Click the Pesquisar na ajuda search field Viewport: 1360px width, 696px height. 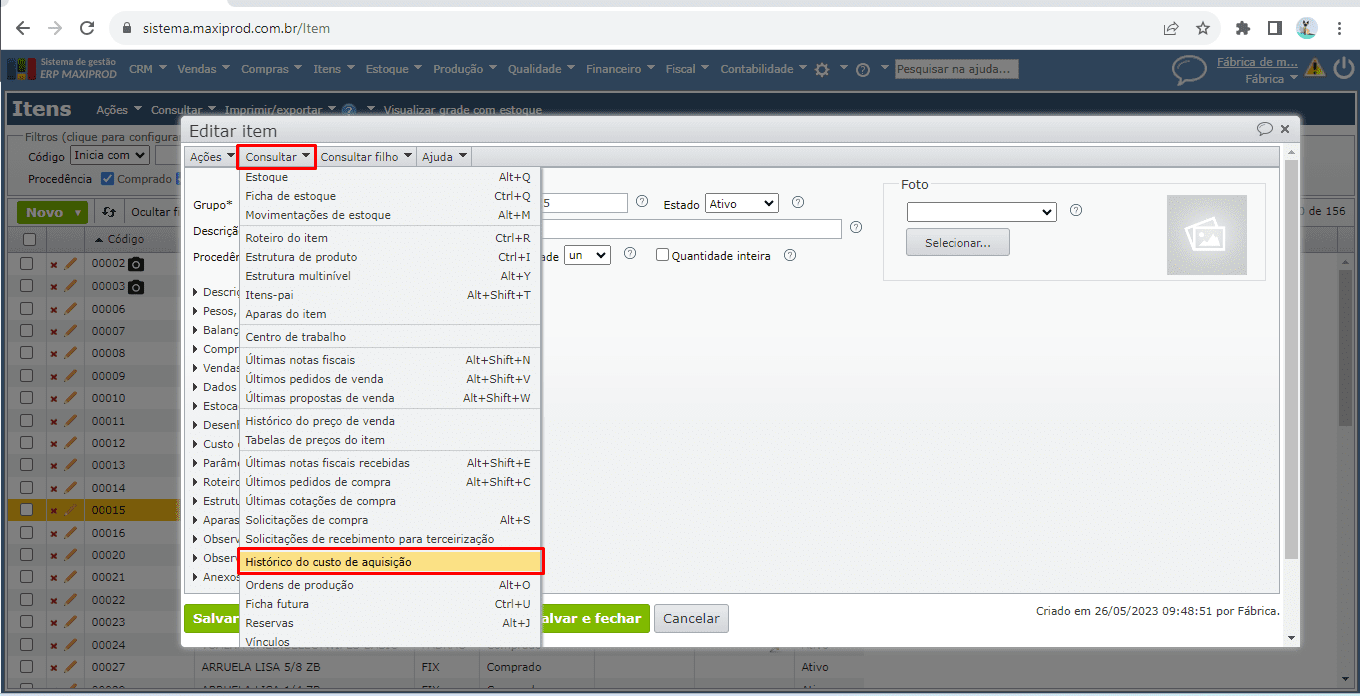[957, 69]
